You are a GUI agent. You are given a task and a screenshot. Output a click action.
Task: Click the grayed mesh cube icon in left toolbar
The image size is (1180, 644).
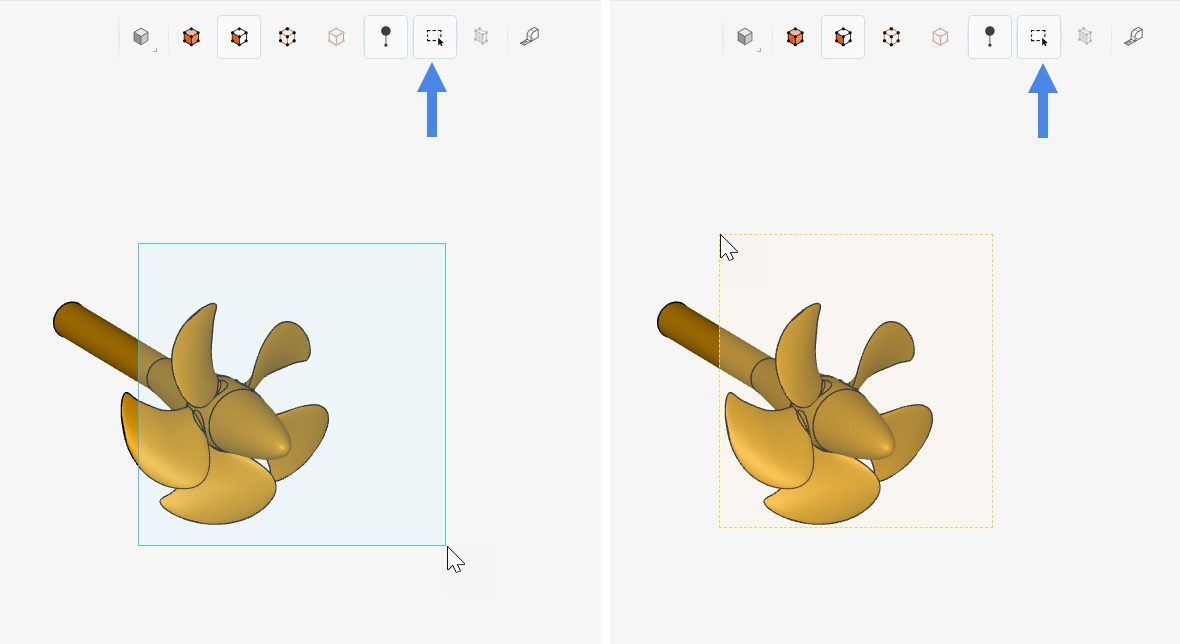[x=481, y=36]
